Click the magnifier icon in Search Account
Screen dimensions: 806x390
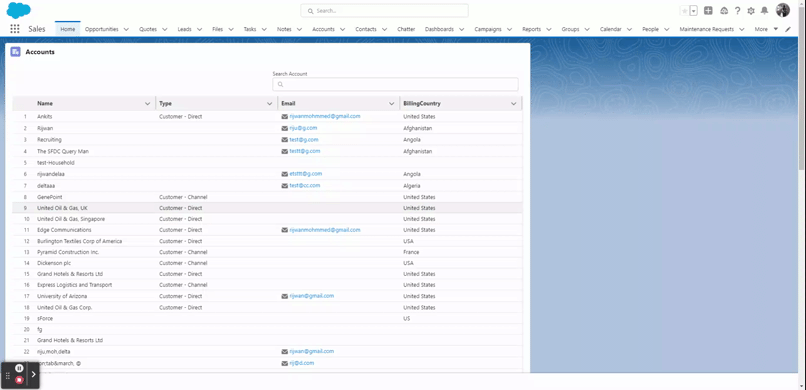pos(280,84)
